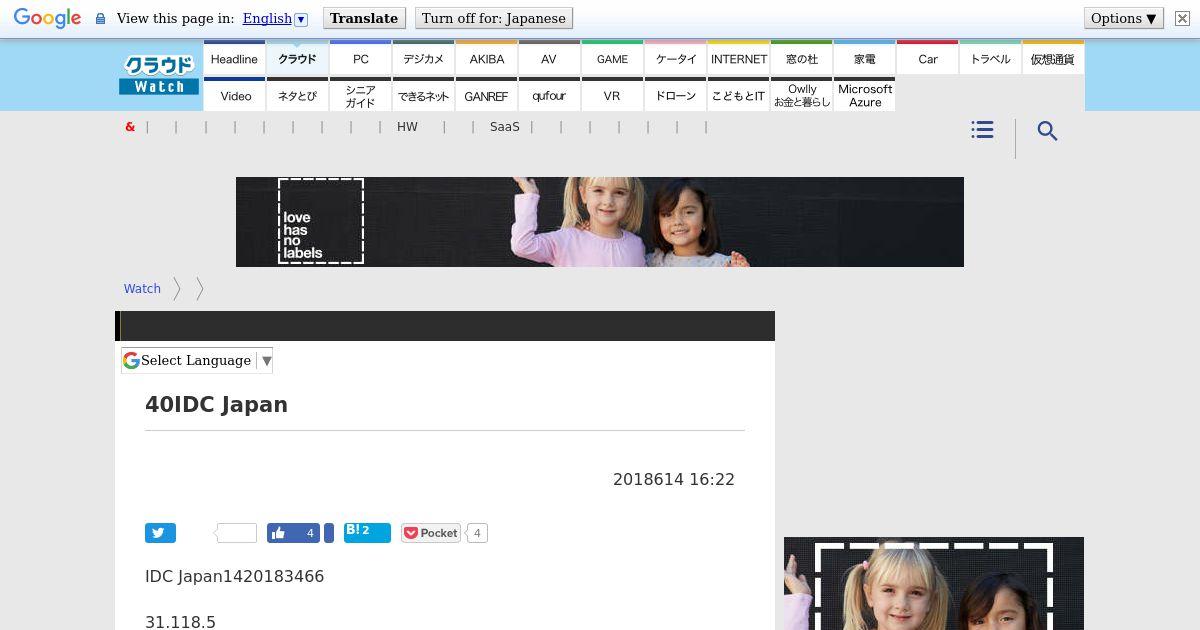Image resolution: width=1200 pixels, height=630 pixels.
Task: Open the ケータイ tab
Action: (x=675, y=58)
